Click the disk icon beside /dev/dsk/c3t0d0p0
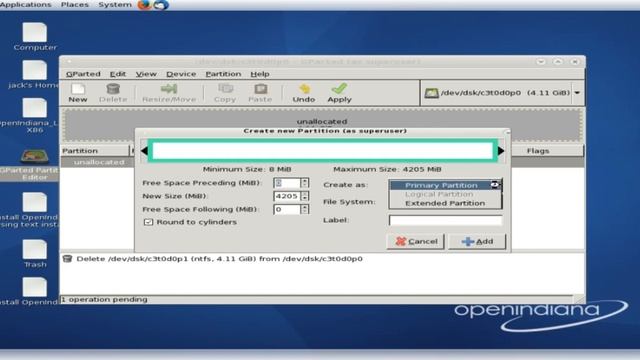640x360 pixels. click(431, 93)
